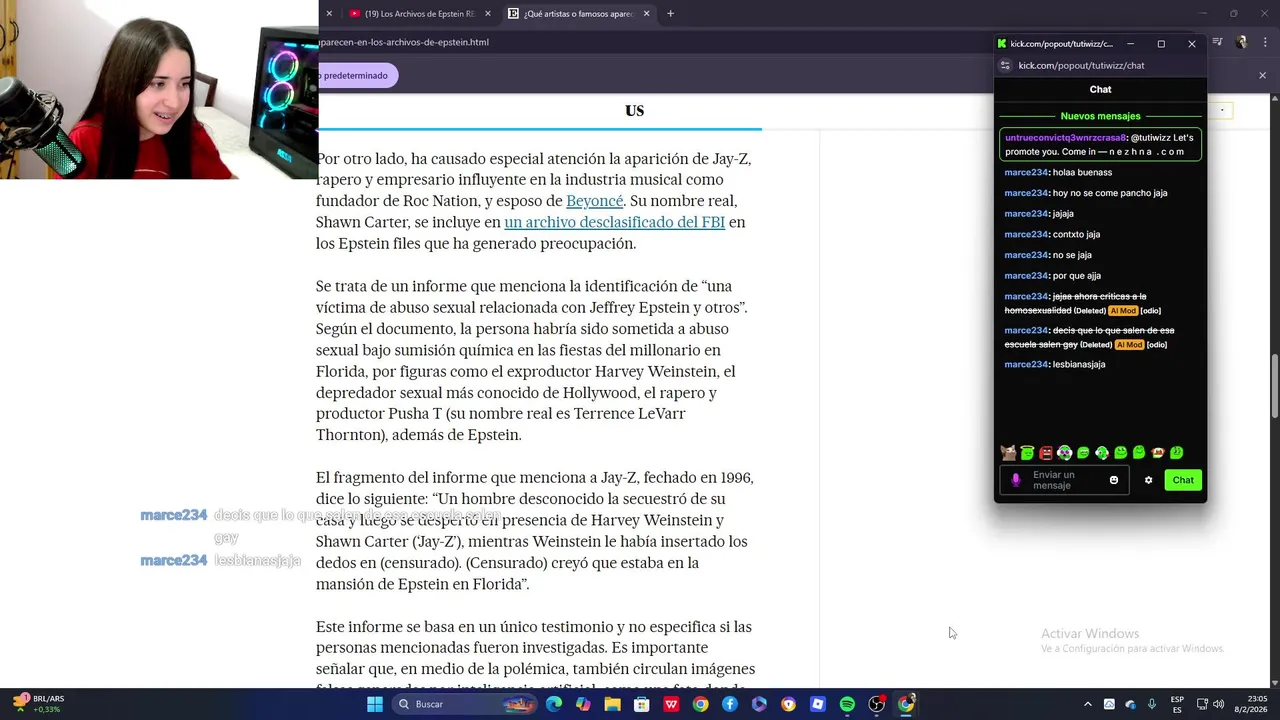The width and height of the screenshot is (1280, 720).
Task: Click the cat emote in Kick chat
Action: [1008, 453]
